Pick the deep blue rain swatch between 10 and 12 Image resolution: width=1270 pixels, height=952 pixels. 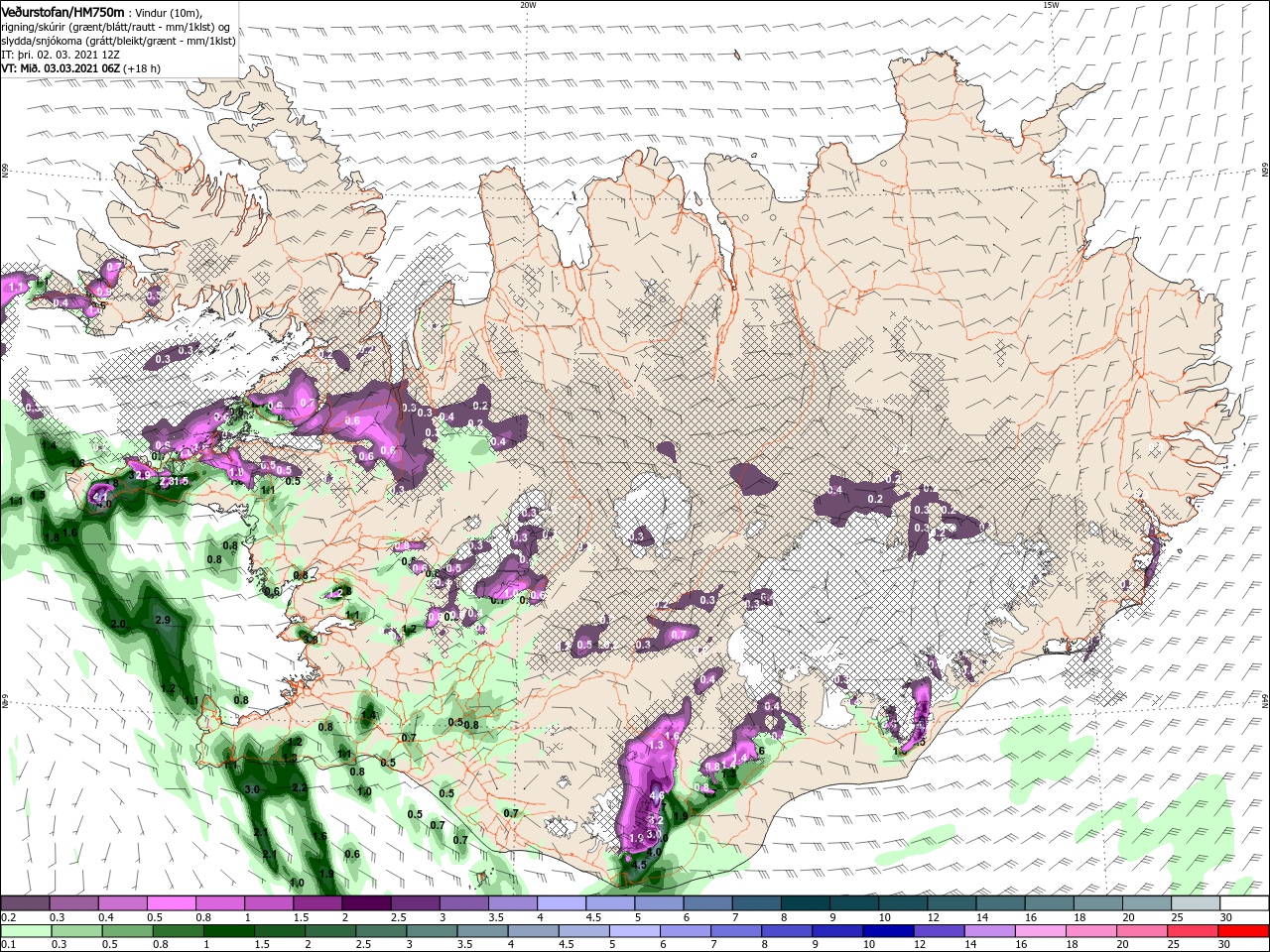887,930
